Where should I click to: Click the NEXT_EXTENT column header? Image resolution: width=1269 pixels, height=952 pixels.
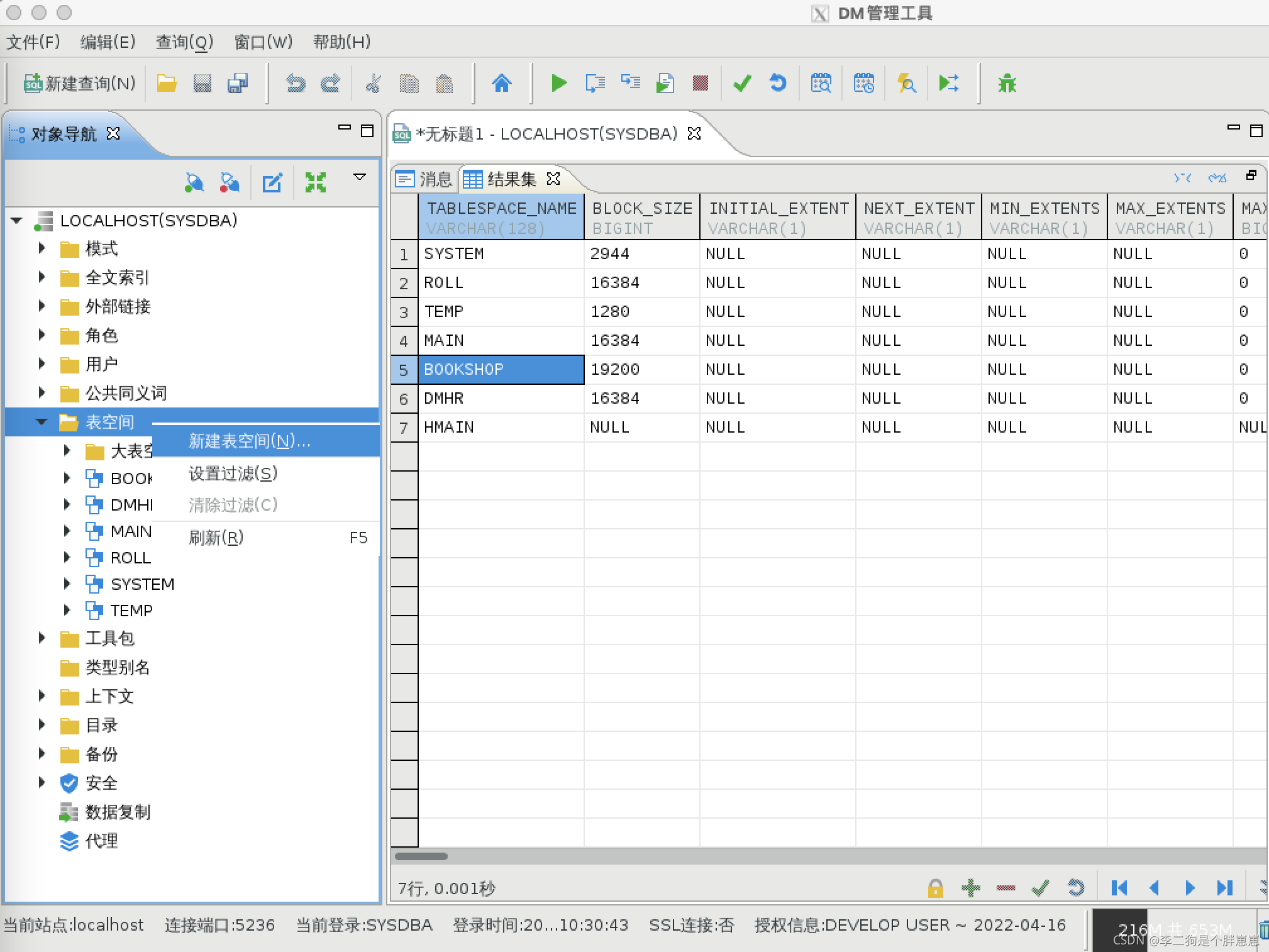(919, 217)
